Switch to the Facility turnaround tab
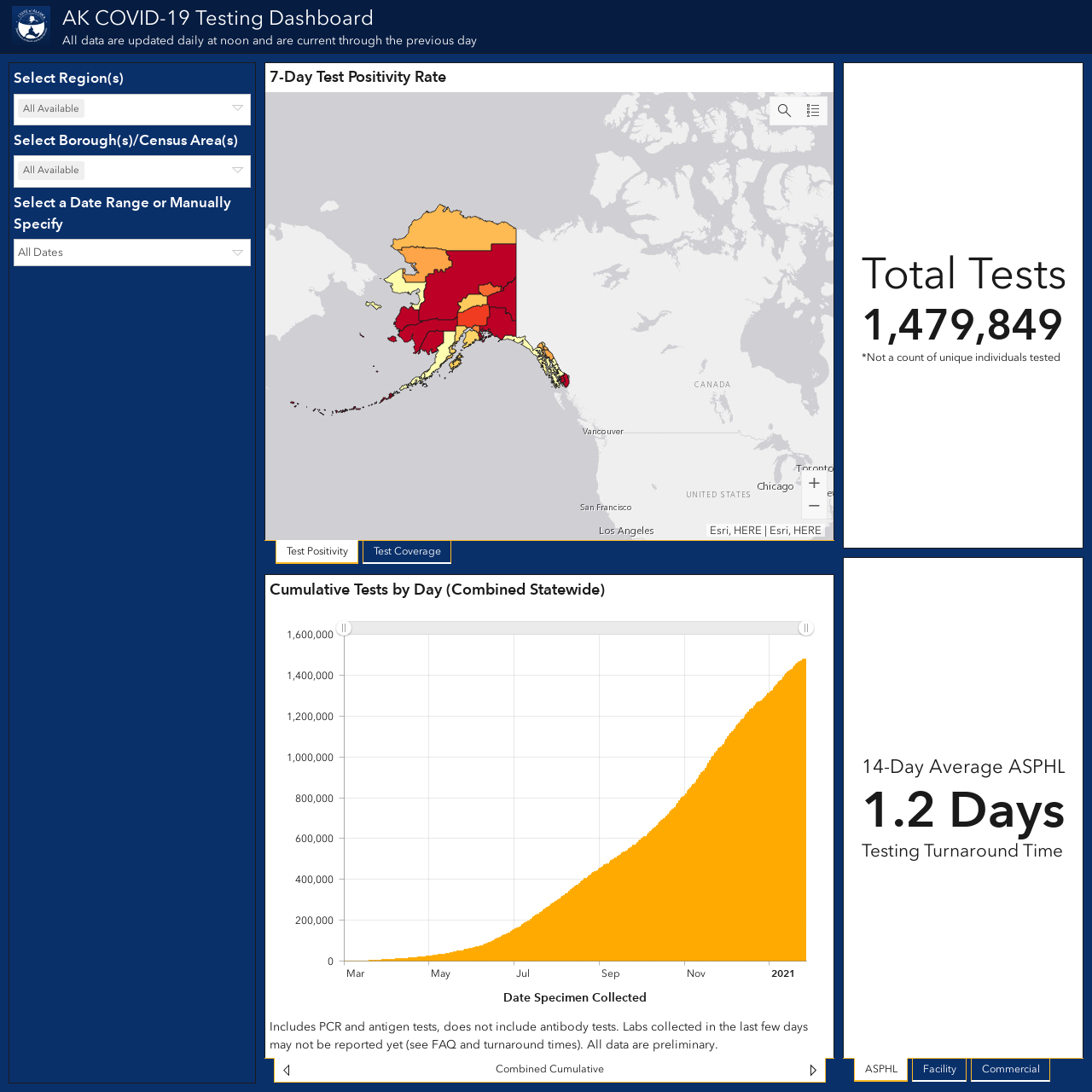1092x1092 pixels. click(x=939, y=1069)
